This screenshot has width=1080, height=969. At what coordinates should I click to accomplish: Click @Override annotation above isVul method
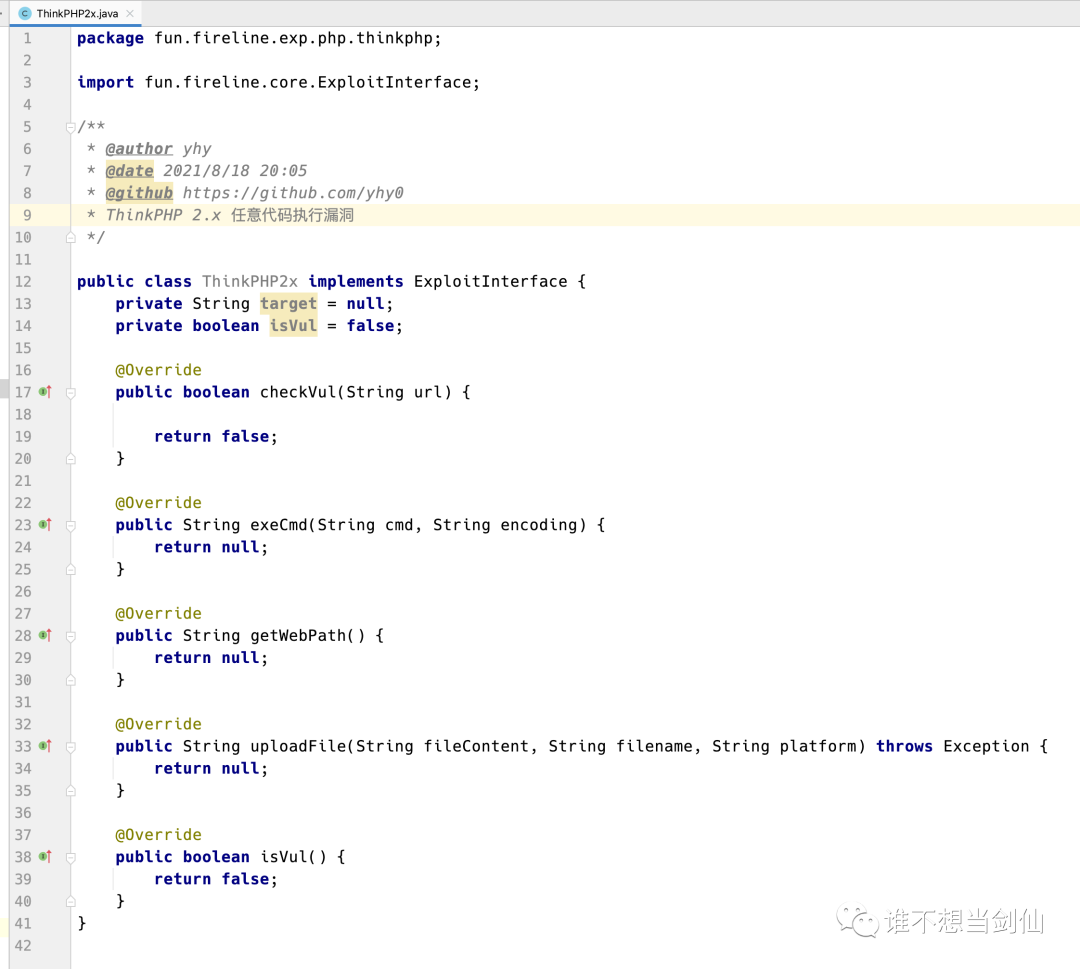tap(158, 835)
